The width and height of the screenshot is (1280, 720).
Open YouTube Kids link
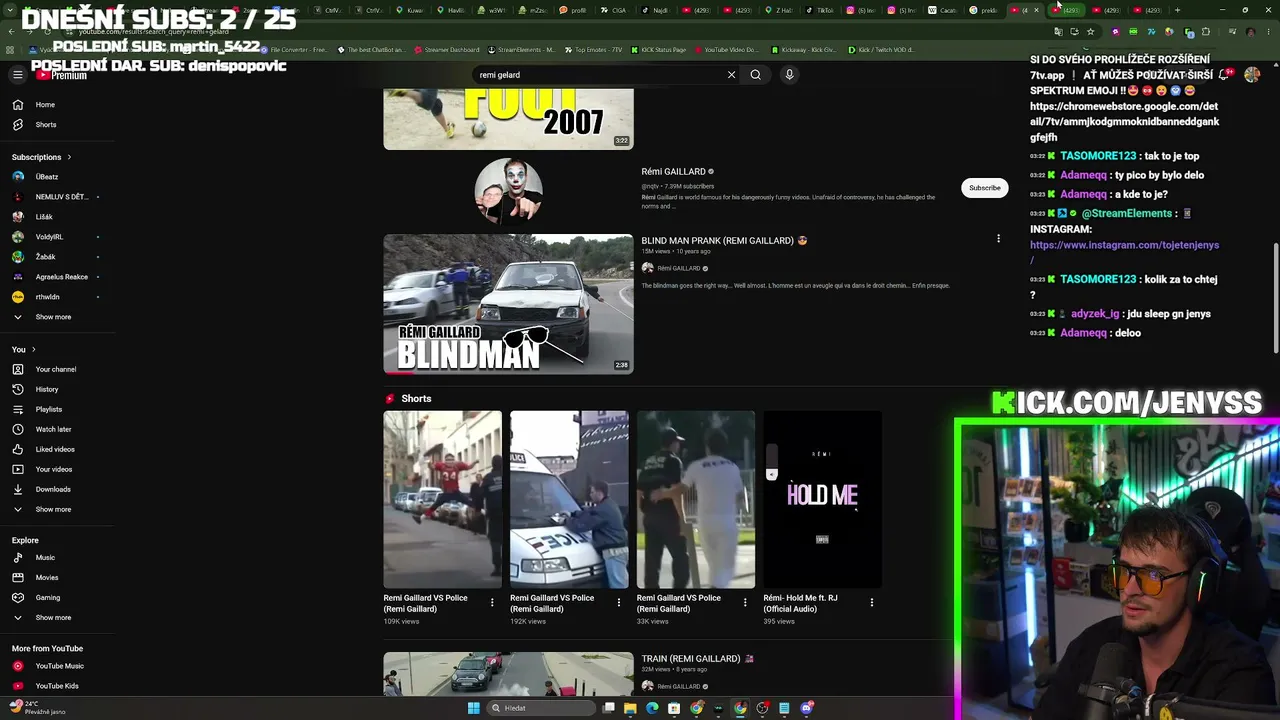pos(58,686)
